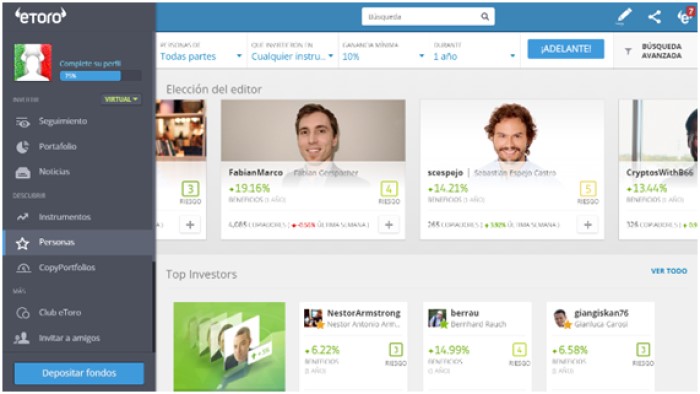Click Depositar fondos button
This screenshot has width=700, height=394.
click(x=79, y=373)
